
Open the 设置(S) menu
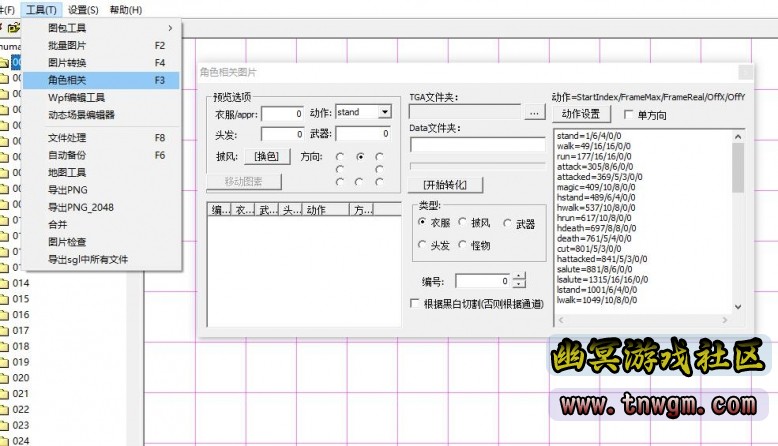[x=83, y=9]
